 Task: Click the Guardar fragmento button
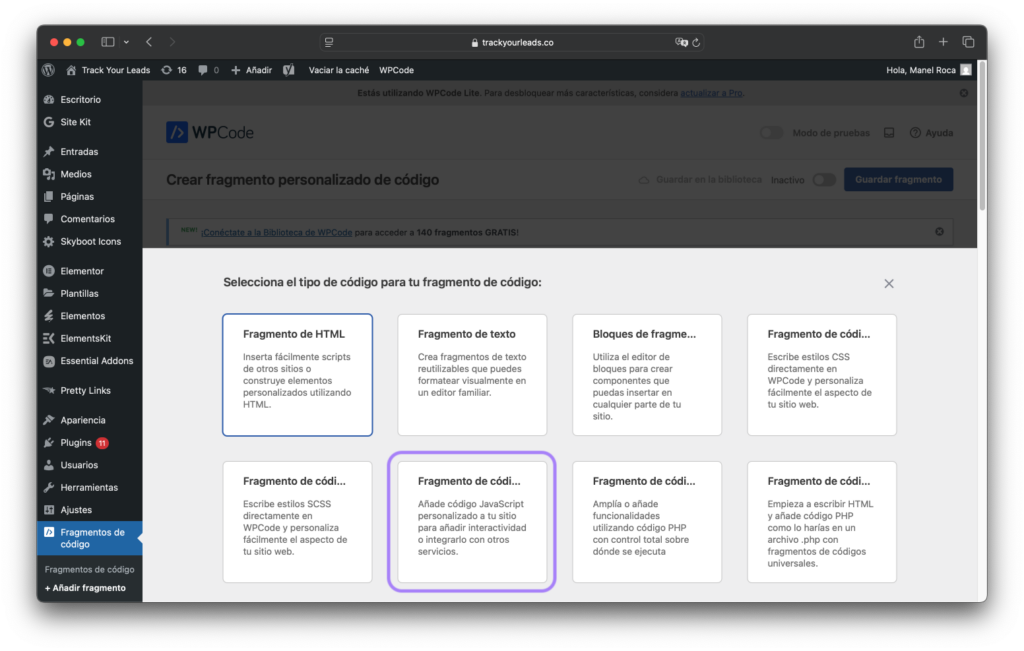coord(898,180)
